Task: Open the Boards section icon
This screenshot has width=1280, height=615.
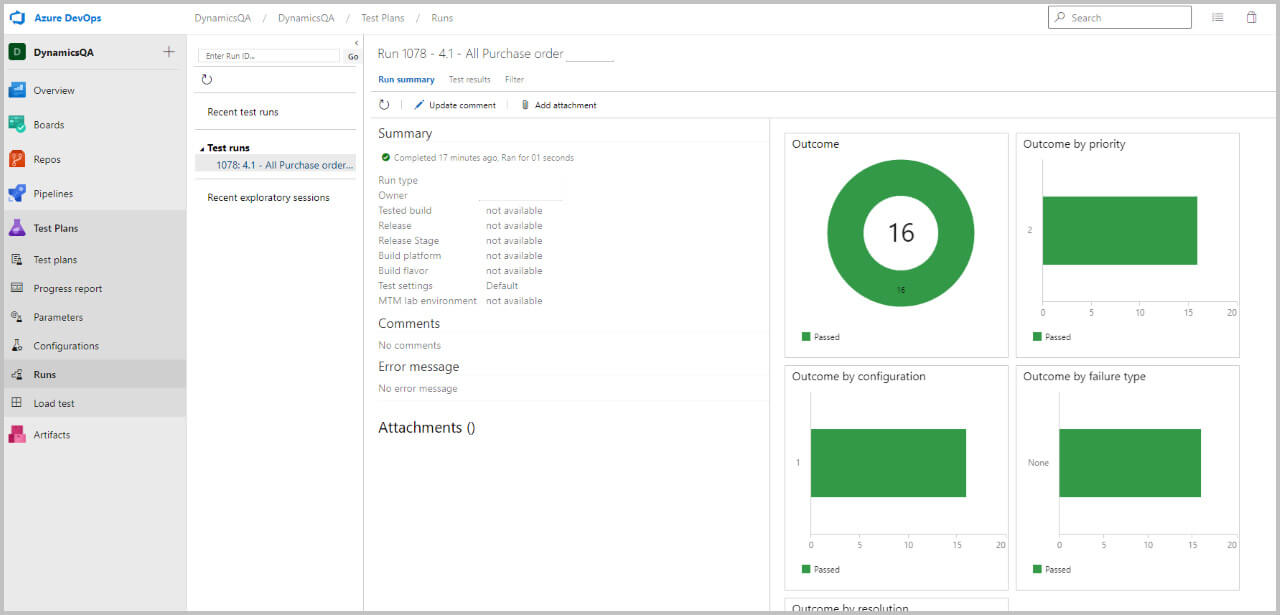Action: coord(17,125)
